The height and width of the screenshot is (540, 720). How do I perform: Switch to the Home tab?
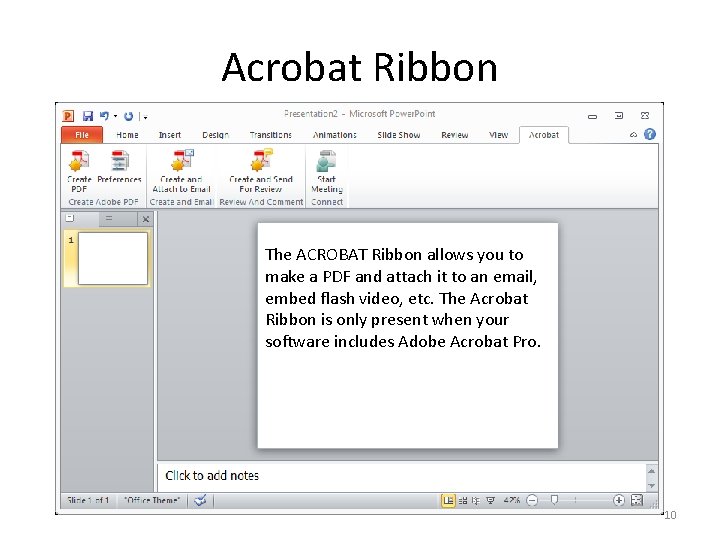coord(127,135)
